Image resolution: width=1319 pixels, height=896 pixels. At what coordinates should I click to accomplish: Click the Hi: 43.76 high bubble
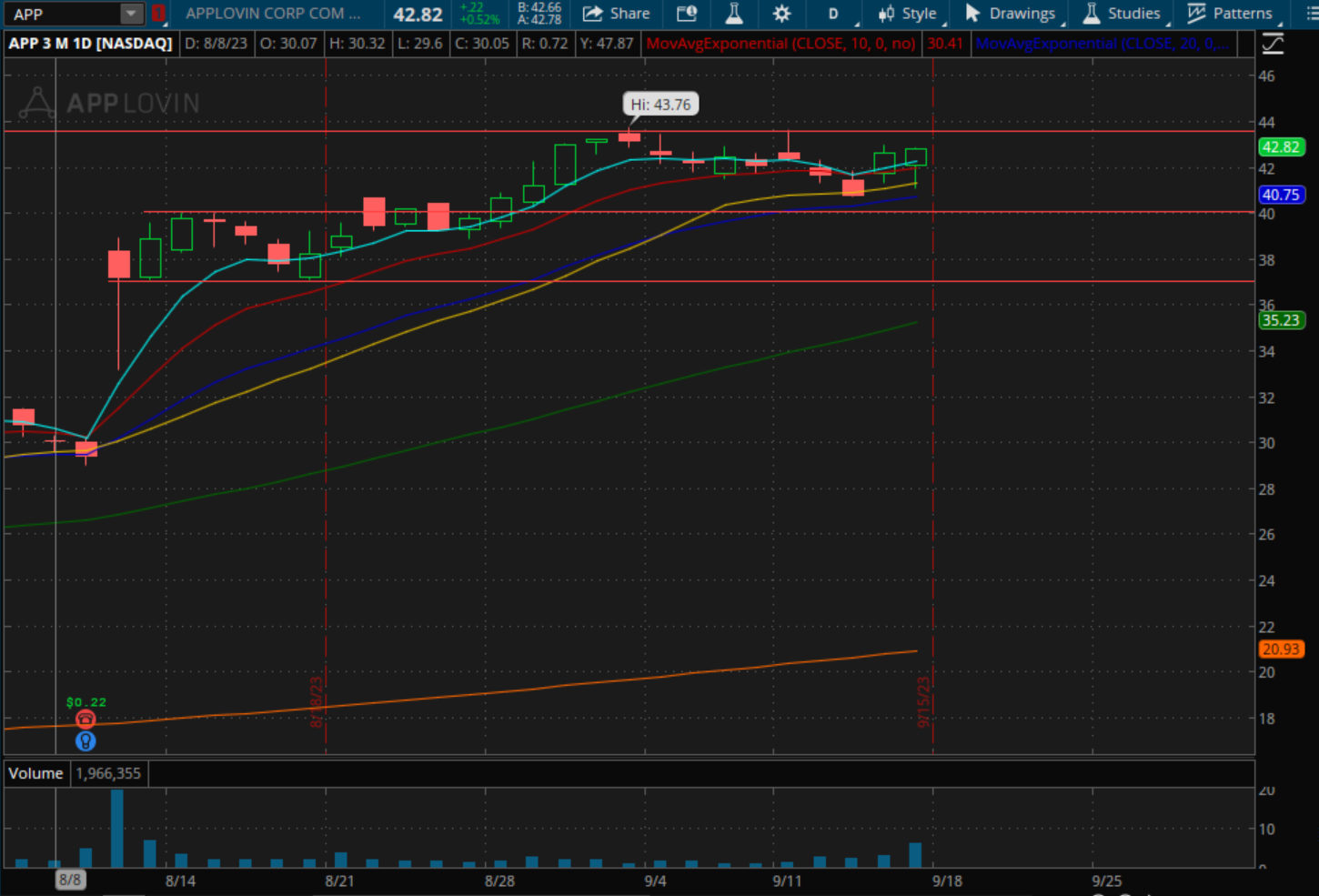[x=661, y=105]
